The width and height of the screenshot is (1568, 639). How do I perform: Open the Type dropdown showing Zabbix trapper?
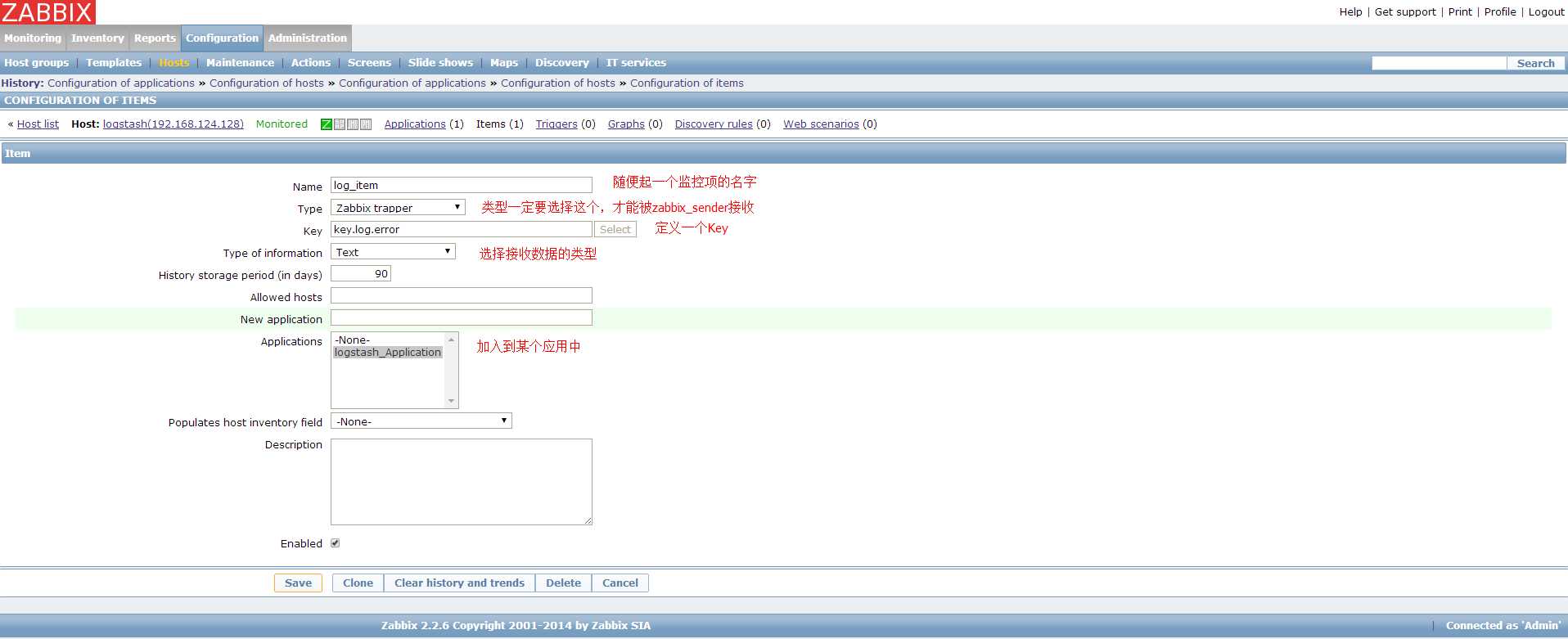pyautogui.click(x=398, y=208)
